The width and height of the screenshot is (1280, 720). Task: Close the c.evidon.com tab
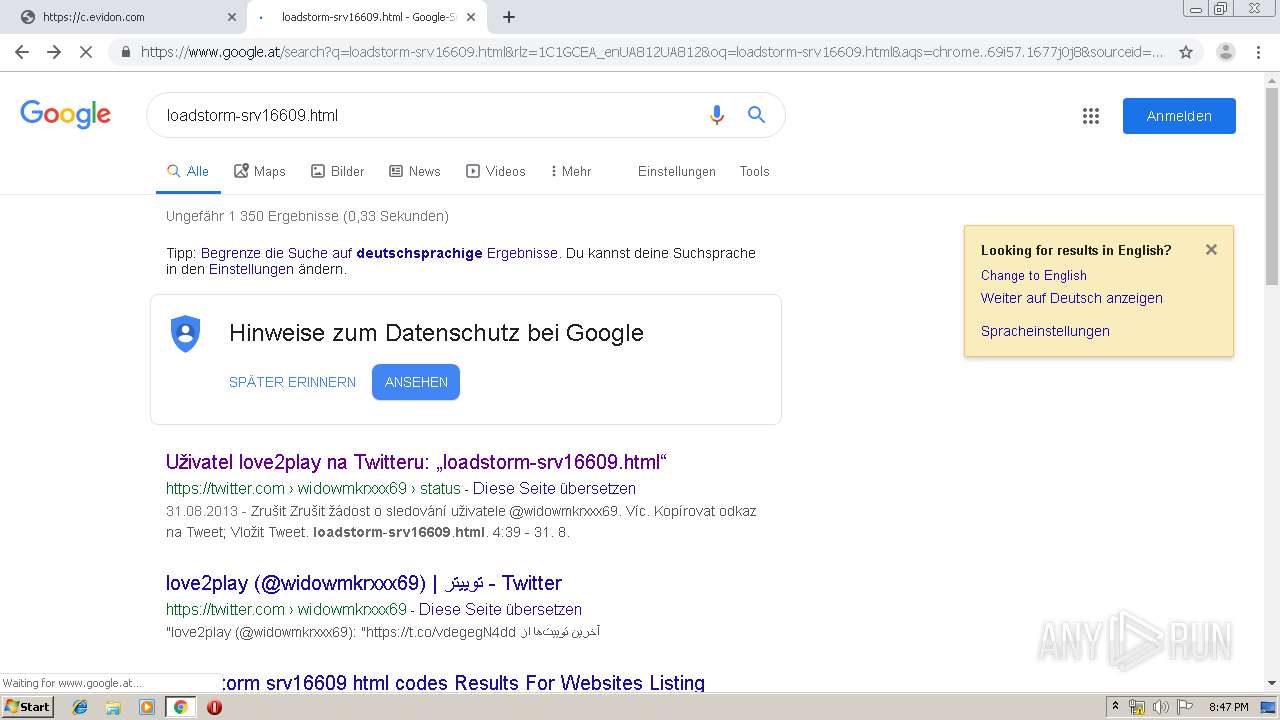(x=231, y=17)
